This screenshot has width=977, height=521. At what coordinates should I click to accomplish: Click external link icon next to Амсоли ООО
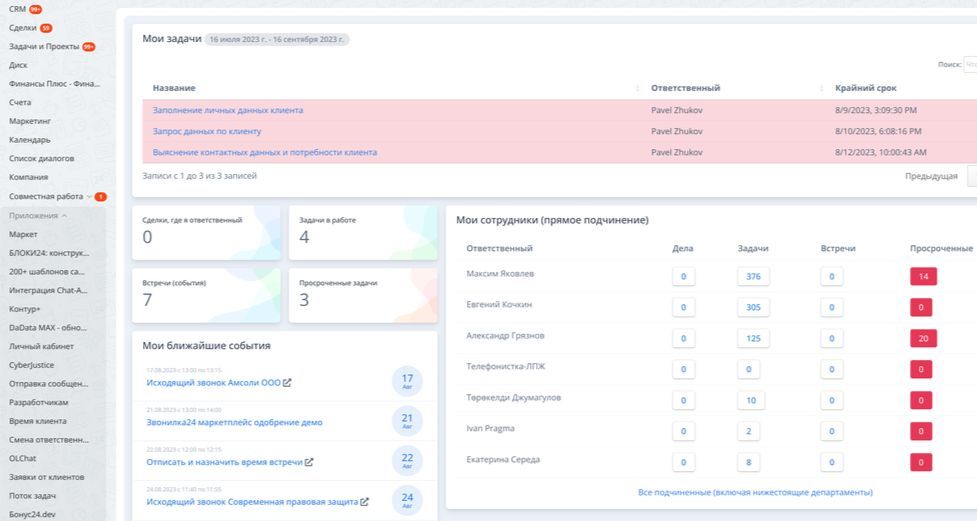(287, 383)
